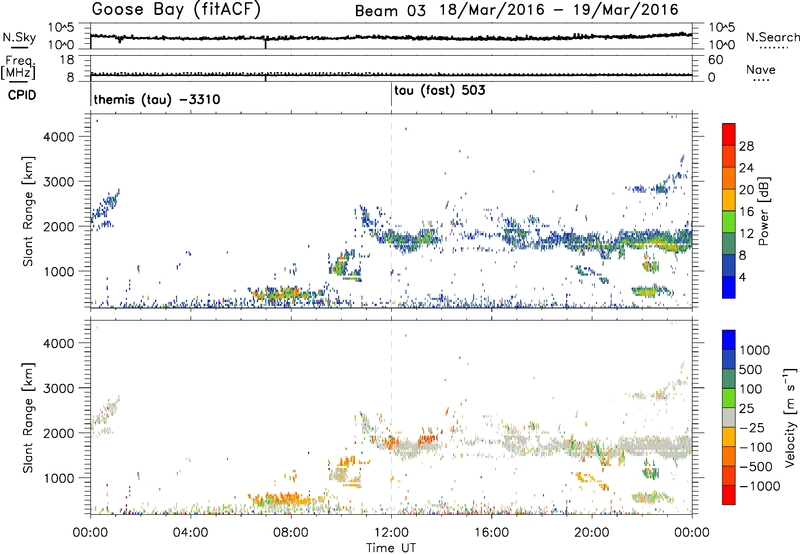The height and width of the screenshot is (554, 800).
Task: Click the '16:00' time axis label
Action: pyautogui.click(x=491, y=533)
